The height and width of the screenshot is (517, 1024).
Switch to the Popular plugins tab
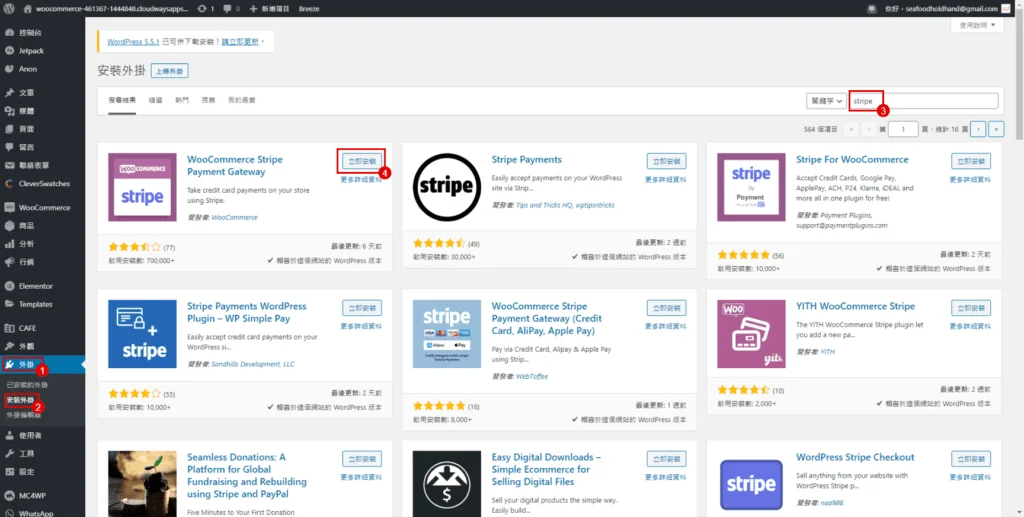pyautogui.click(x=182, y=101)
